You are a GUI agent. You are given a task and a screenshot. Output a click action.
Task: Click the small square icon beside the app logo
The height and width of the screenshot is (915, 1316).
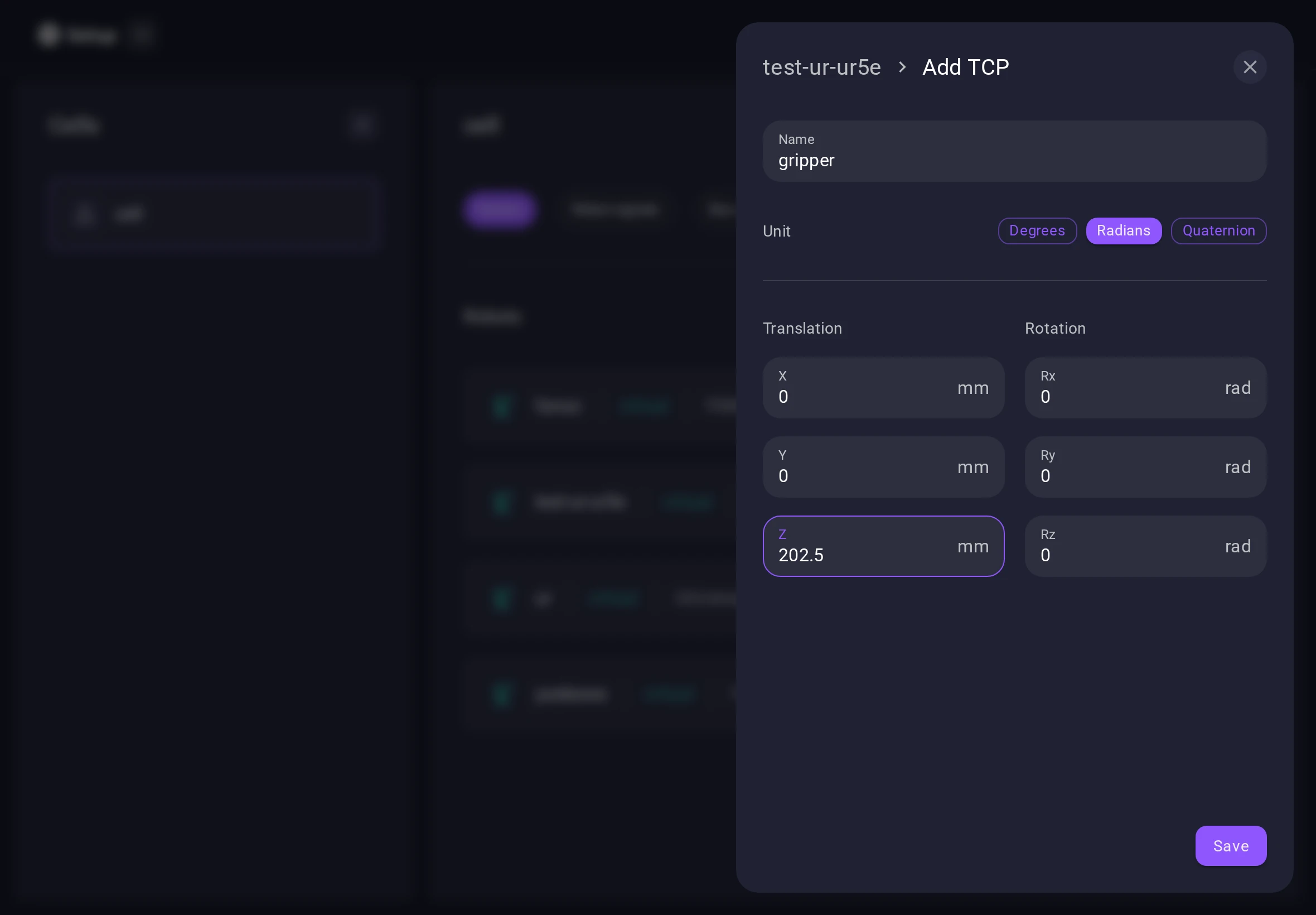[x=144, y=35]
